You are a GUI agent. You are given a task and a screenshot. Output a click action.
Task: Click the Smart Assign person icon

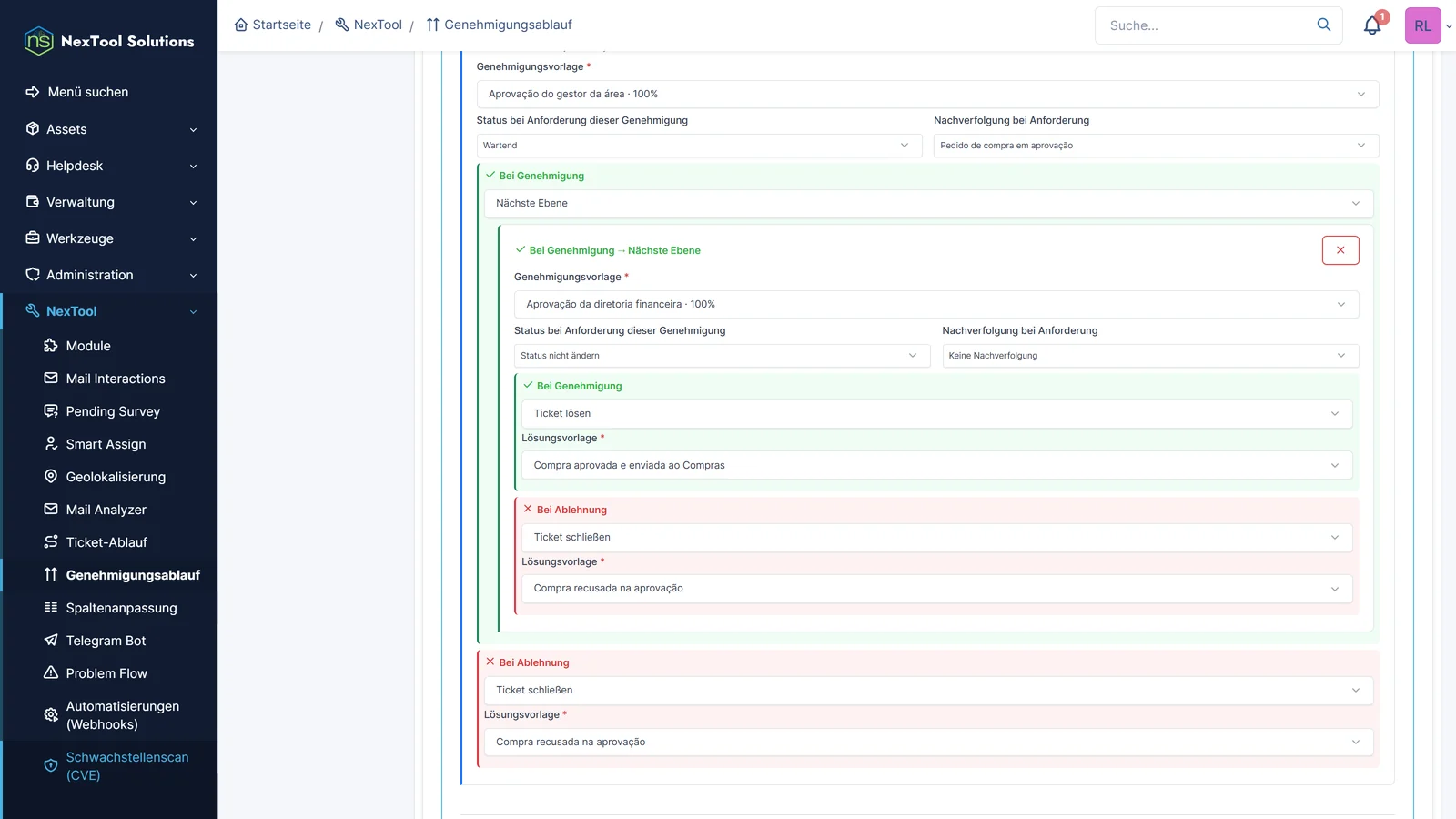click(x=51, y=444)
